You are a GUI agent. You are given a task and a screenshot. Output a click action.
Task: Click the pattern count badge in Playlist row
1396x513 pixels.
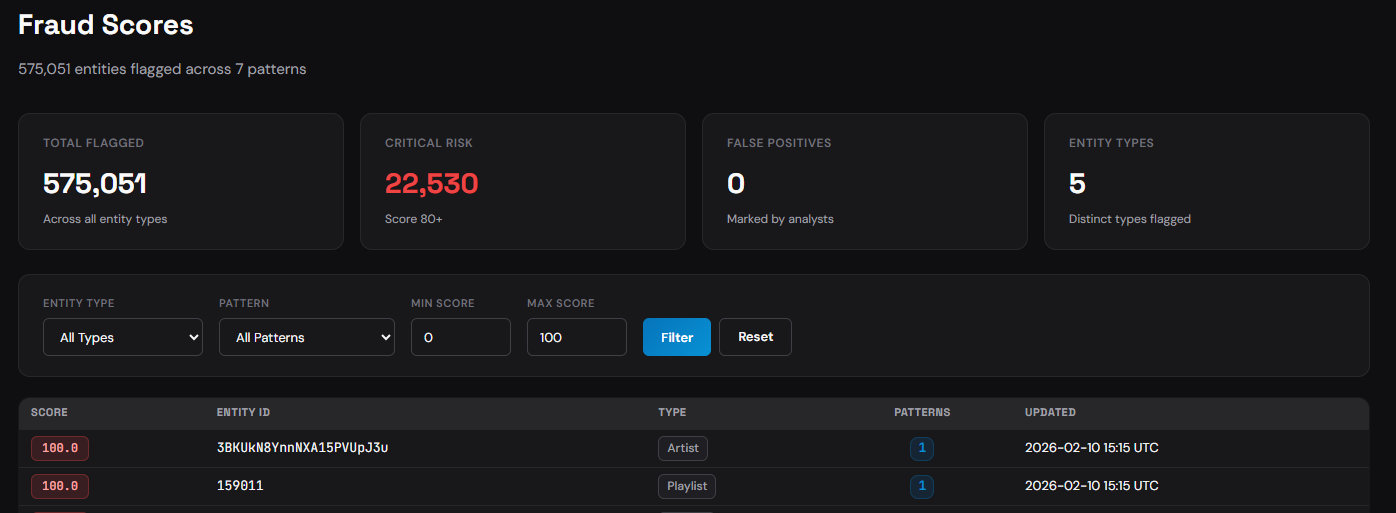[x=921, y=486]
